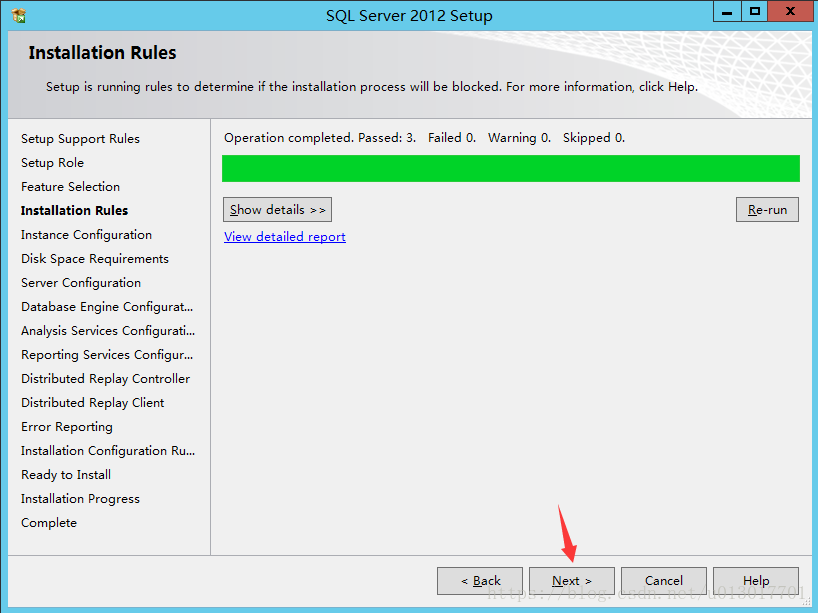Open the View detailed report link
The height and width of the screenshot is (613, 818).
(285, 237)
